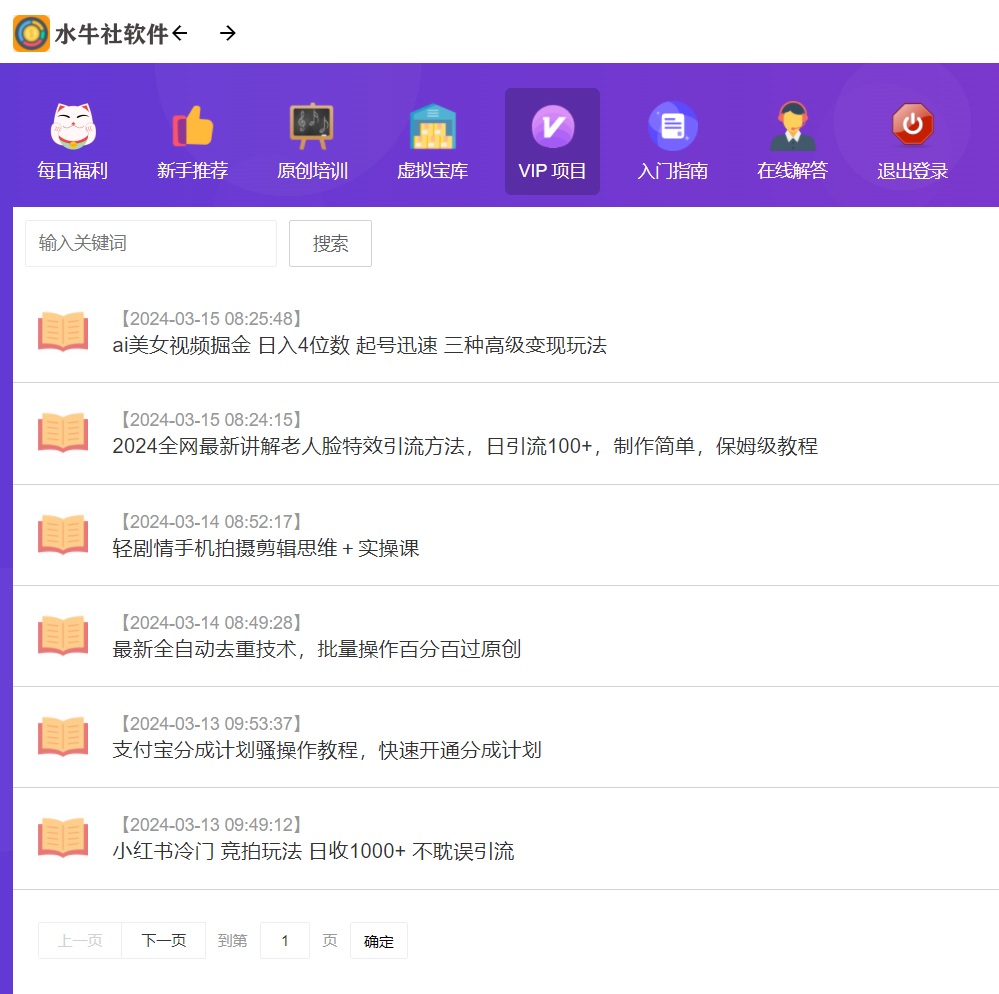The height and width of the screenshot is (994, 999).
Task: Click timestamp 2024-03-13 09:53:37
Action: pyautogui.click(x=211, y=724)
